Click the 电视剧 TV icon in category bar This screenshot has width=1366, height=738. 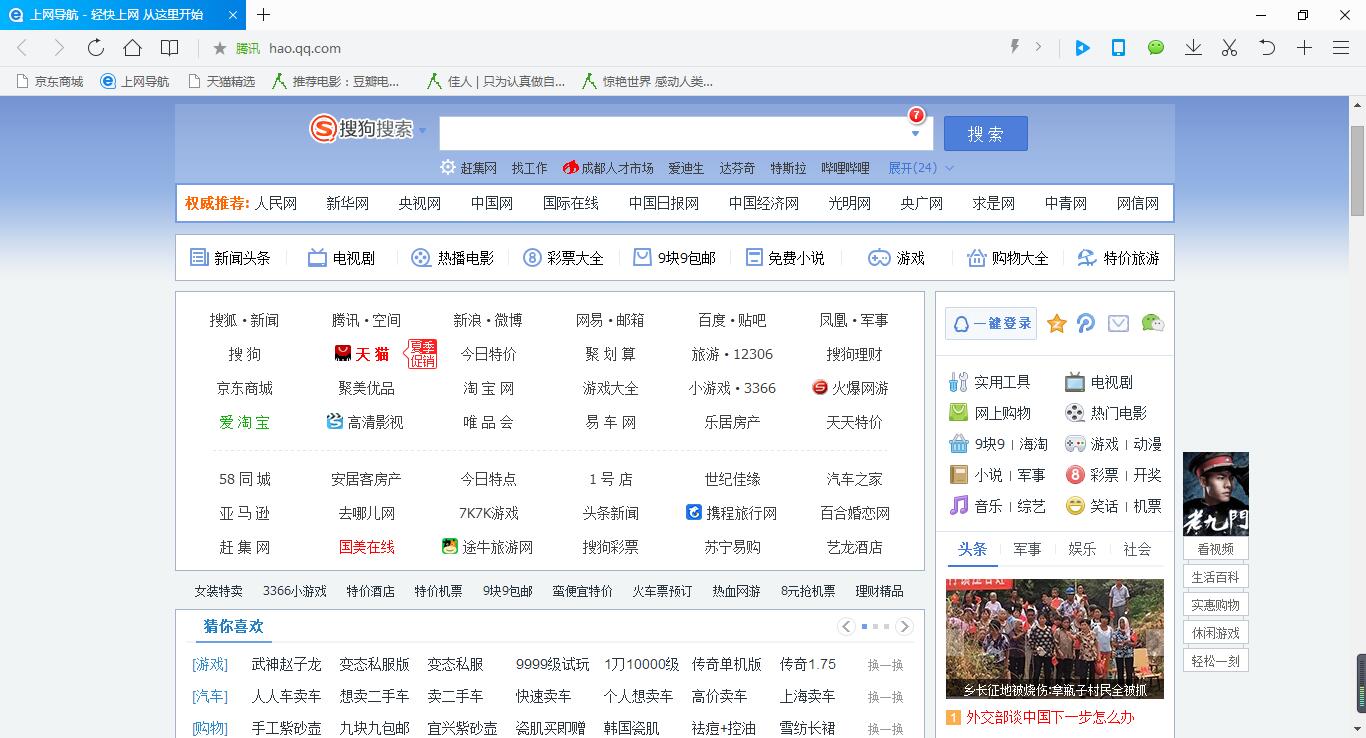[x=317, y=258]
